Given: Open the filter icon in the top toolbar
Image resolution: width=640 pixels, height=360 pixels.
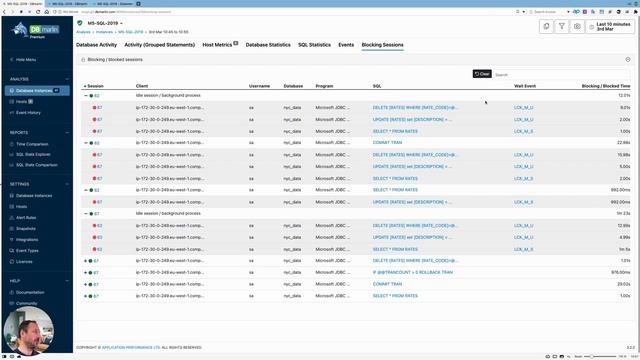Looking at the screenshot, I should pyautogui.click(x=562, y=26).
